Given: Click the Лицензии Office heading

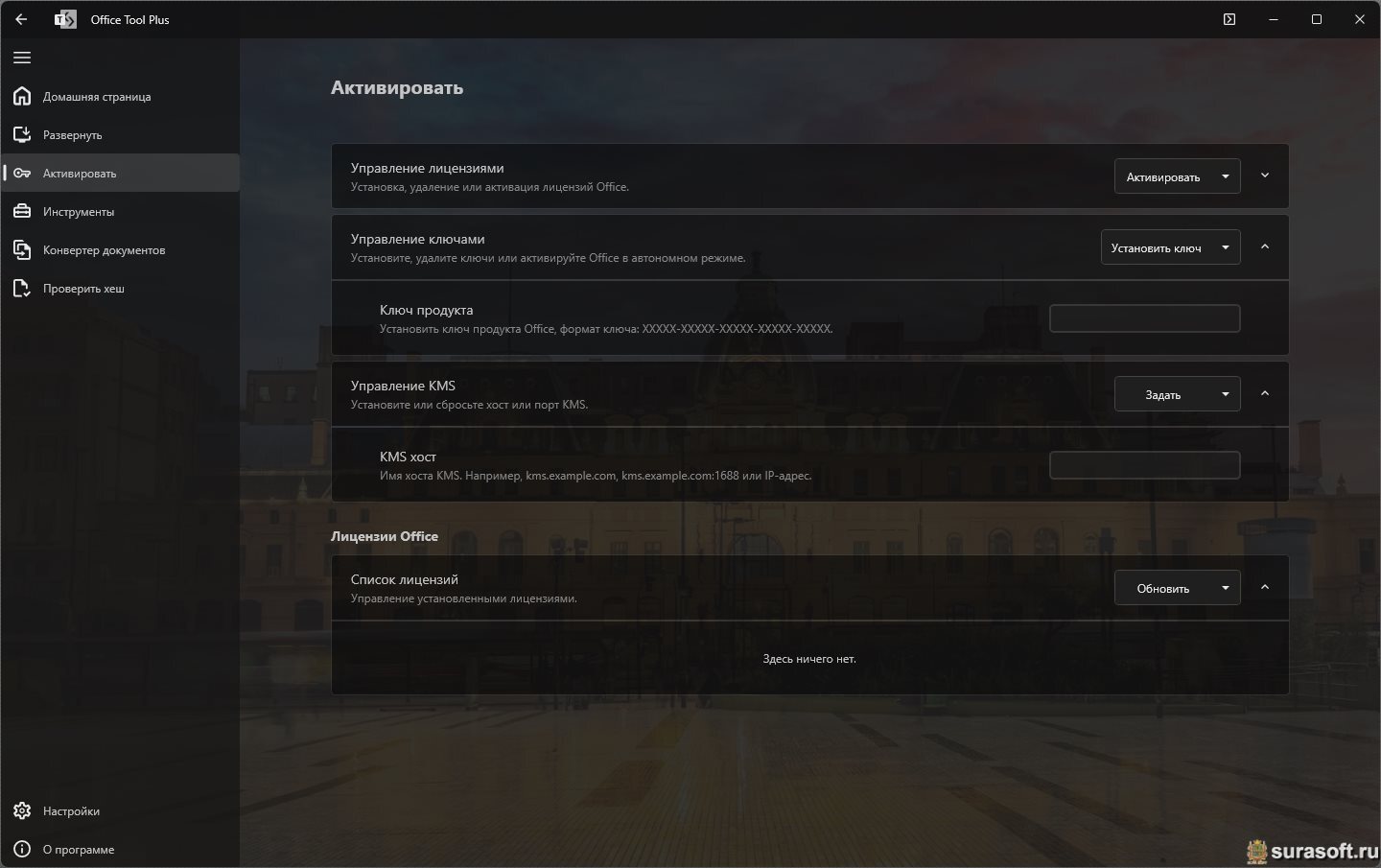Looking at the screenshot, I should [x=385, y=536].
